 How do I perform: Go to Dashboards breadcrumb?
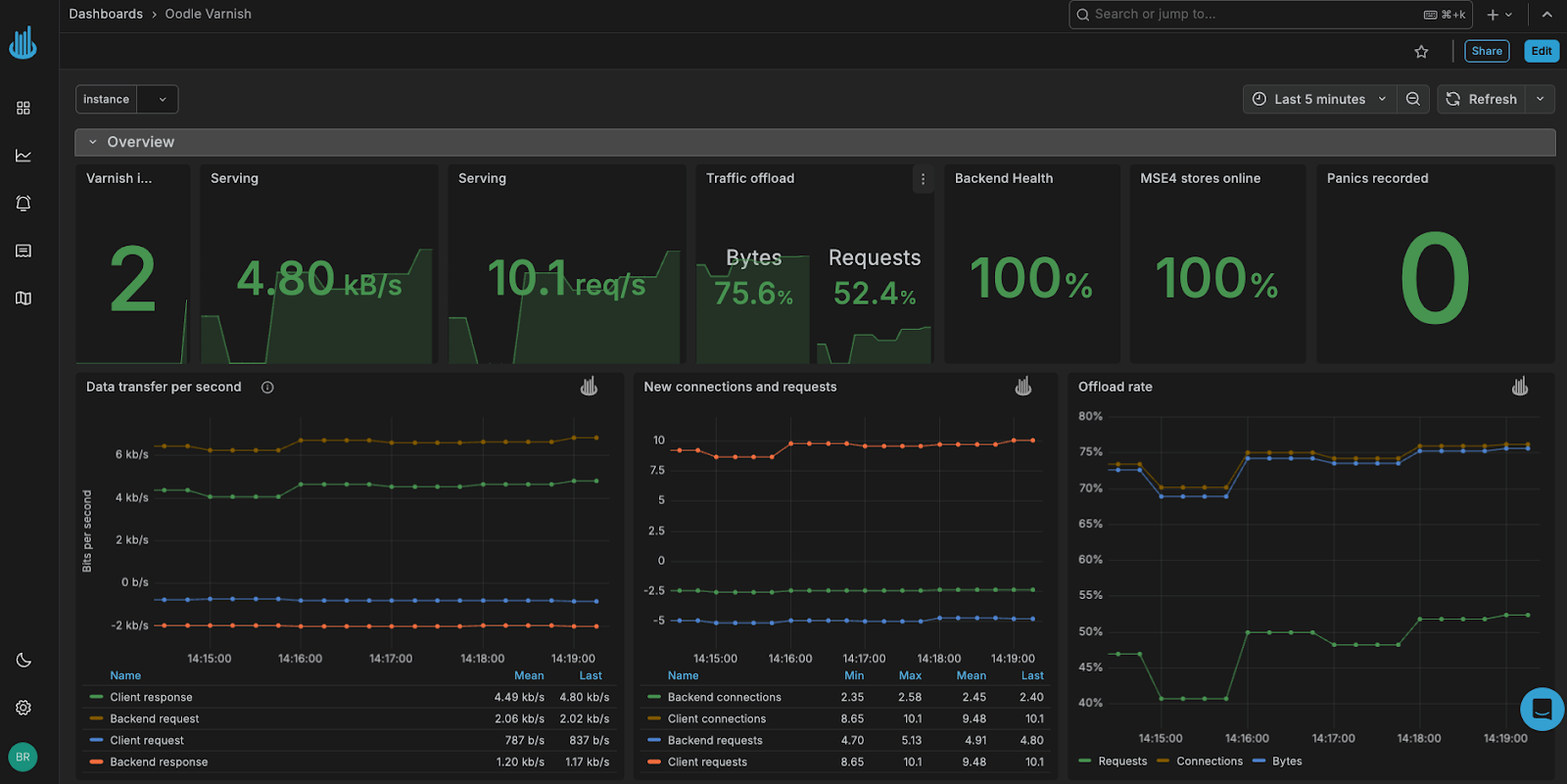click(106, 14)
